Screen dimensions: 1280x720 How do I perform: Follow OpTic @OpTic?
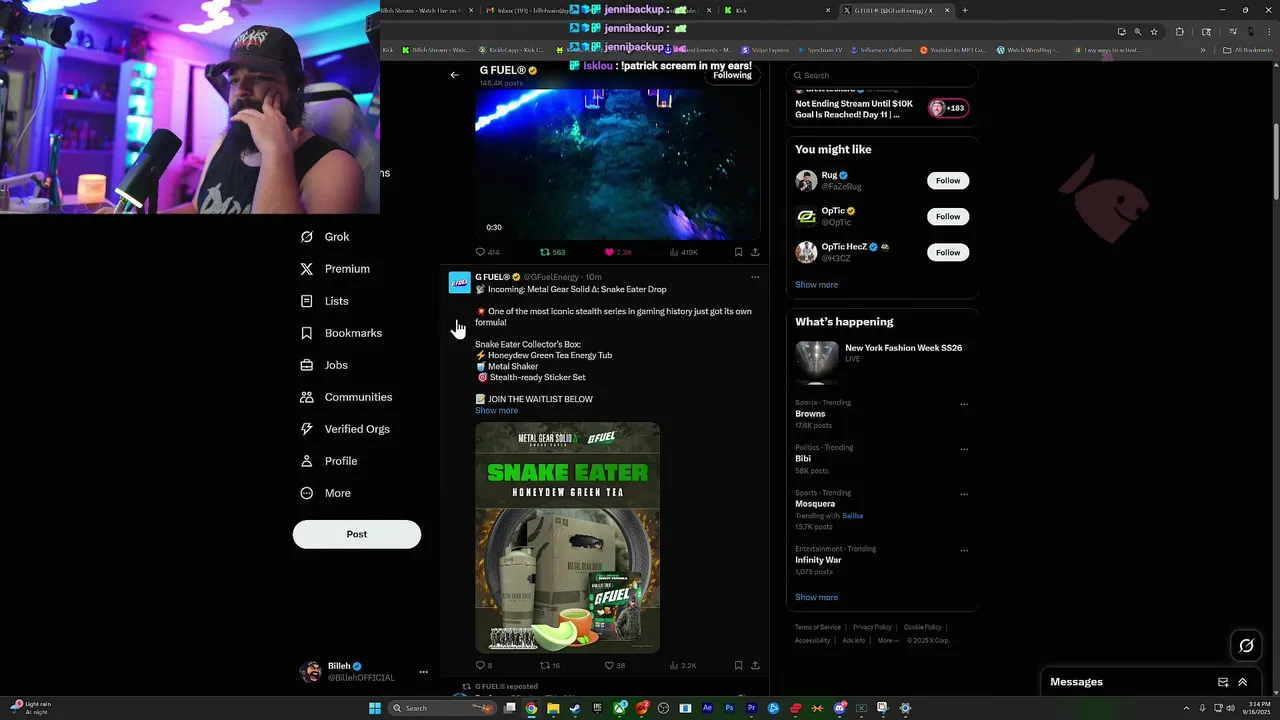[x=948, y=217]
